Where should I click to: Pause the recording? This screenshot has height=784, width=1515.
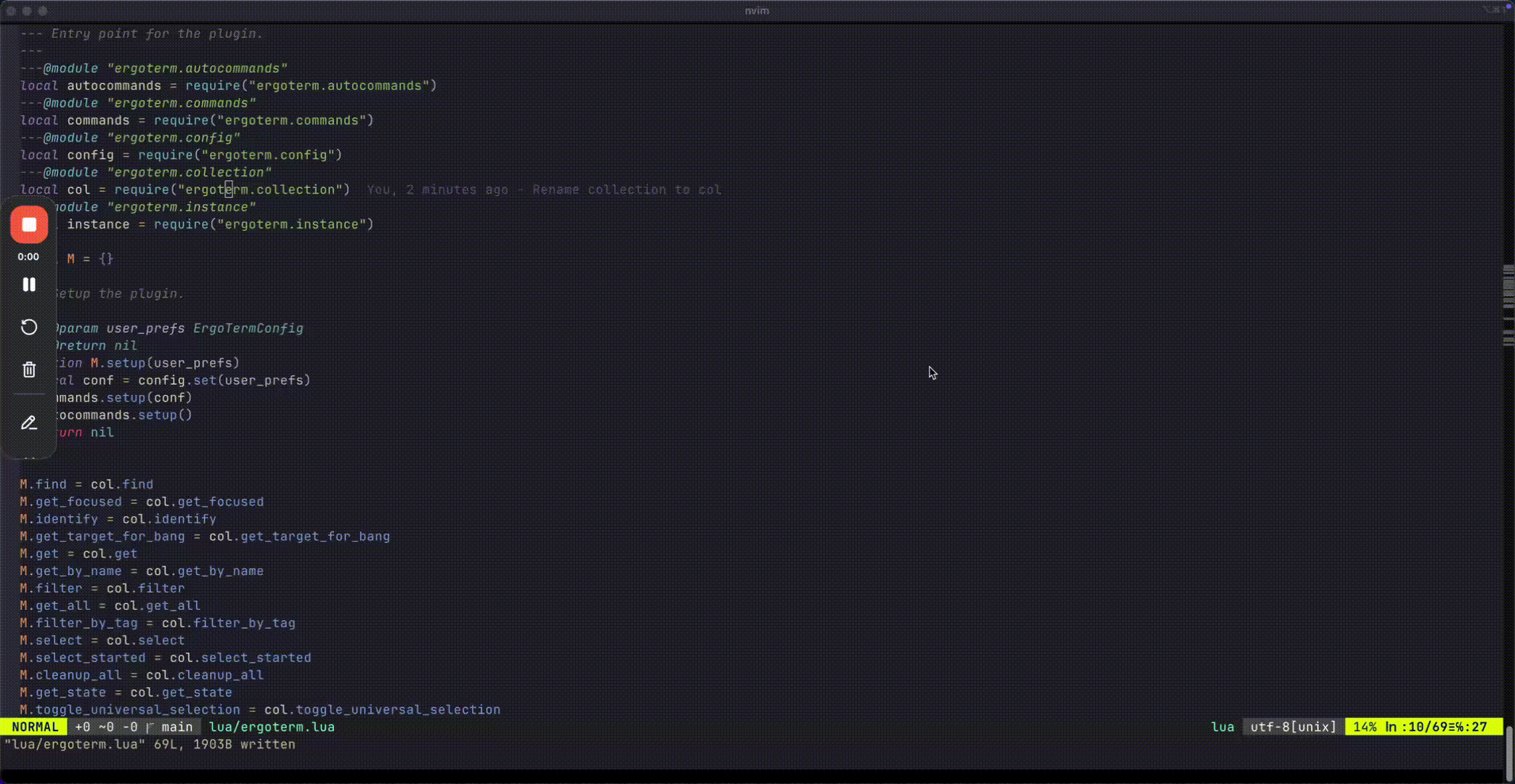29,285
